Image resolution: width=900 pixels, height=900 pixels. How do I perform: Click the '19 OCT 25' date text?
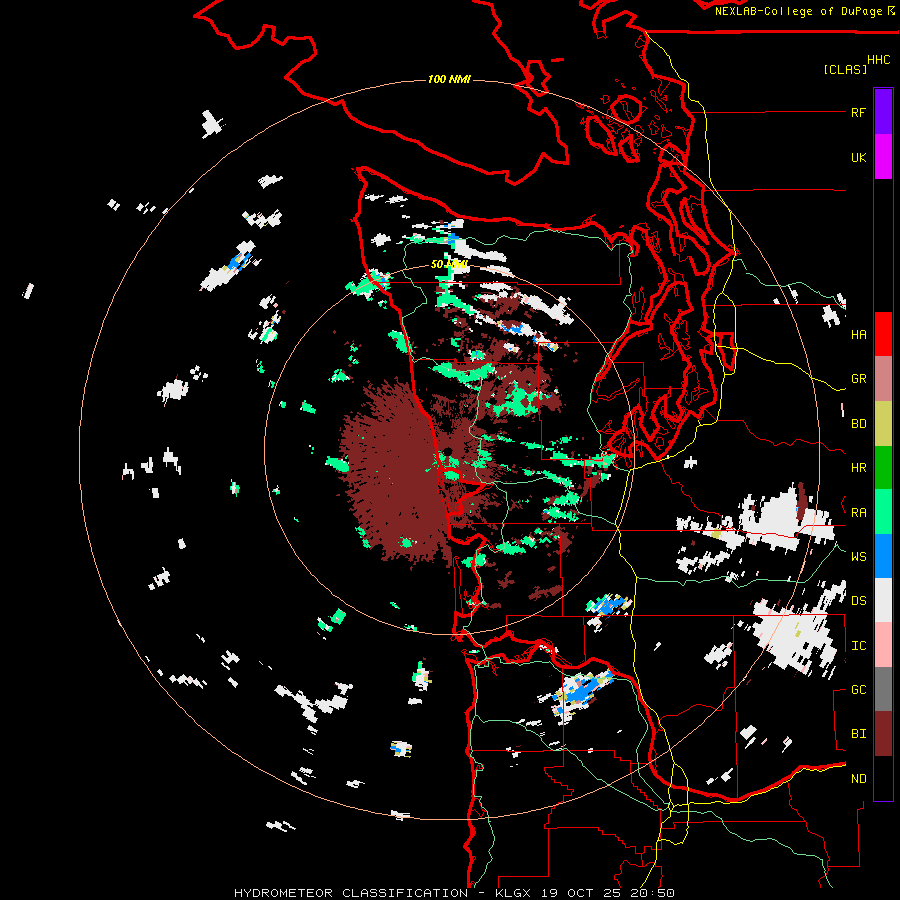click(580, 893)
